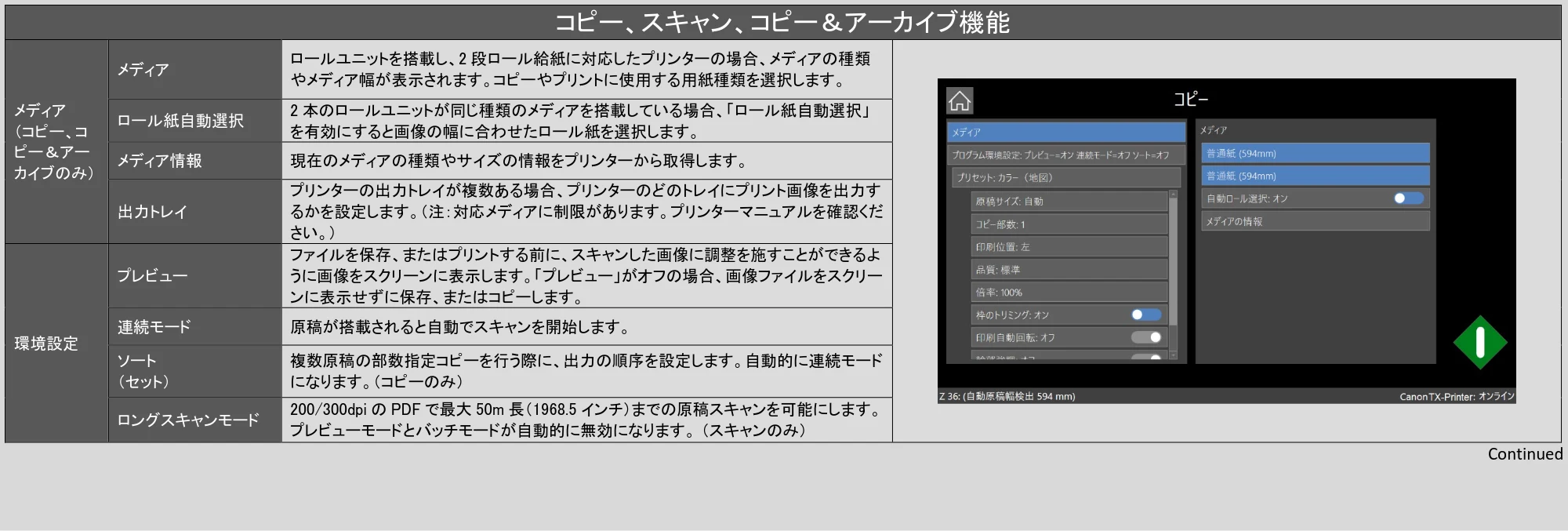Click the ロングスキャンモード table cell
Screen dimensions: 1568x531
[x=195, y=420]
